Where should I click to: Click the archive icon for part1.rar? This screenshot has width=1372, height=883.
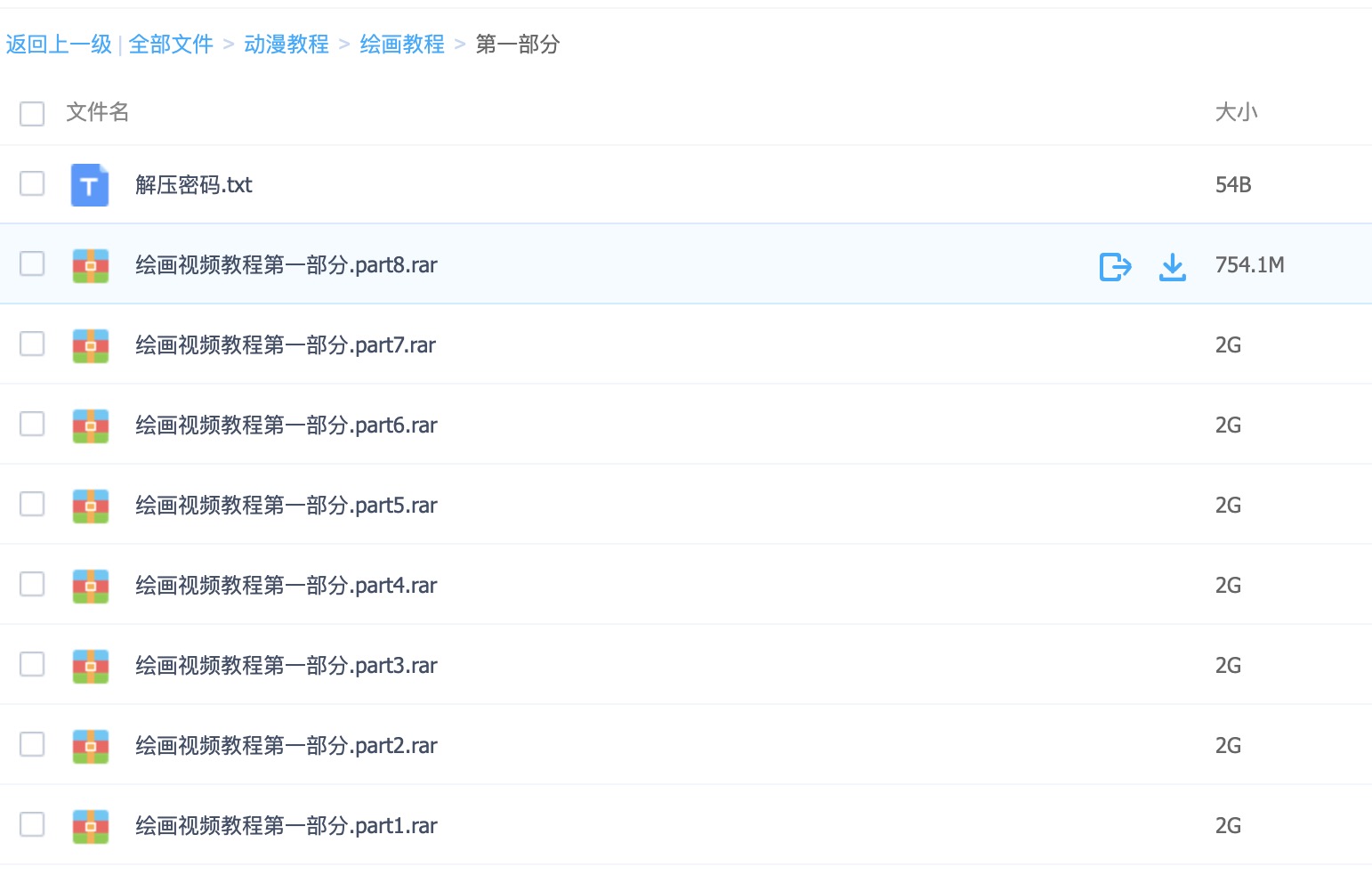click(x=91, y=827)
